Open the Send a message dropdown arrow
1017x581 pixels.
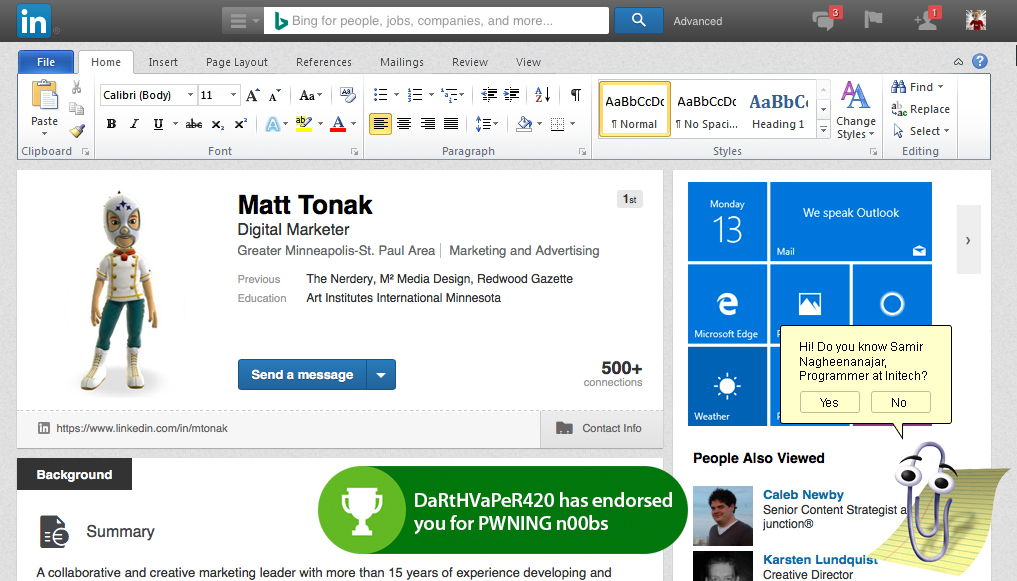381,375
